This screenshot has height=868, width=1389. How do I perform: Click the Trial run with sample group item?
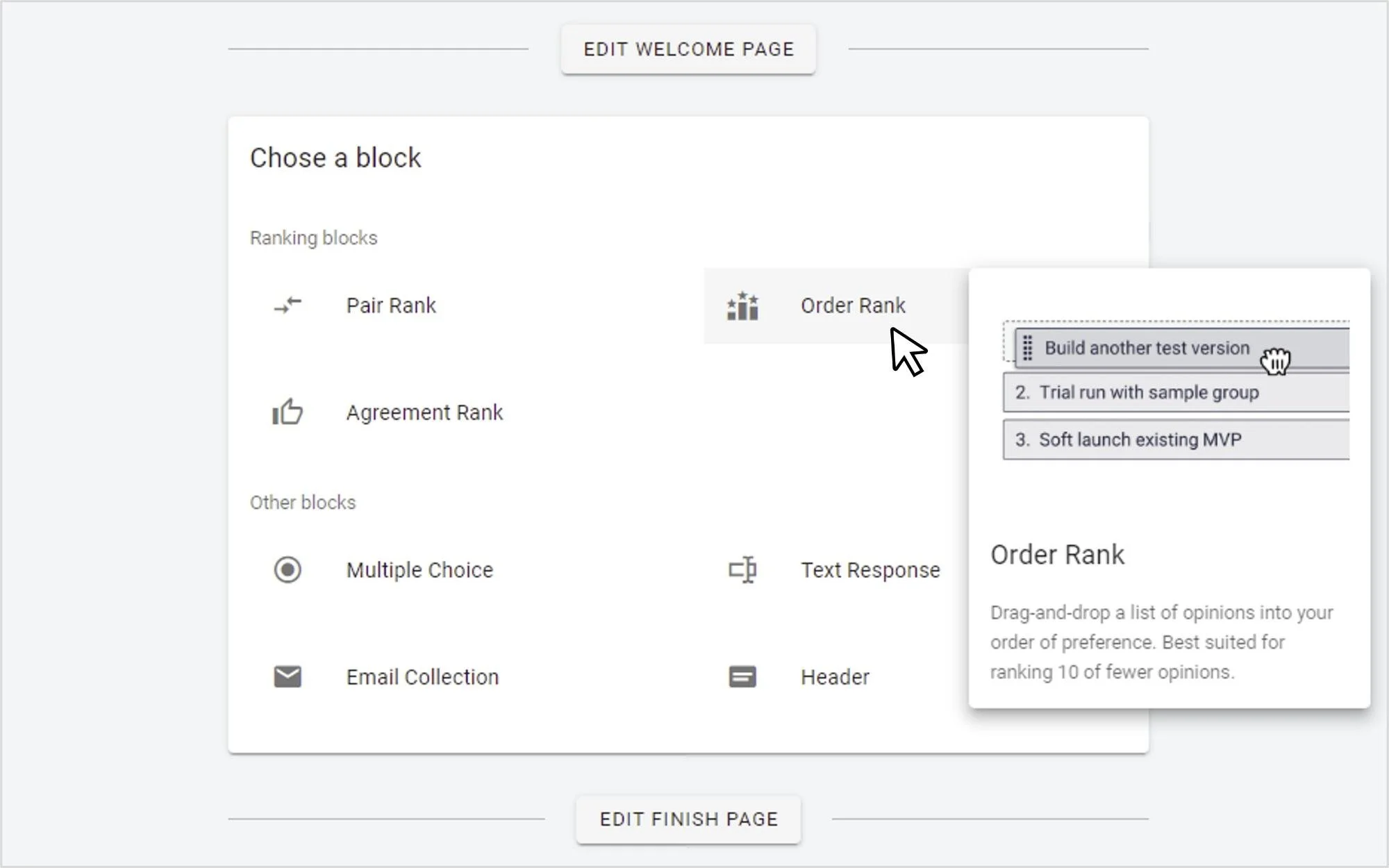point(1149,392)
